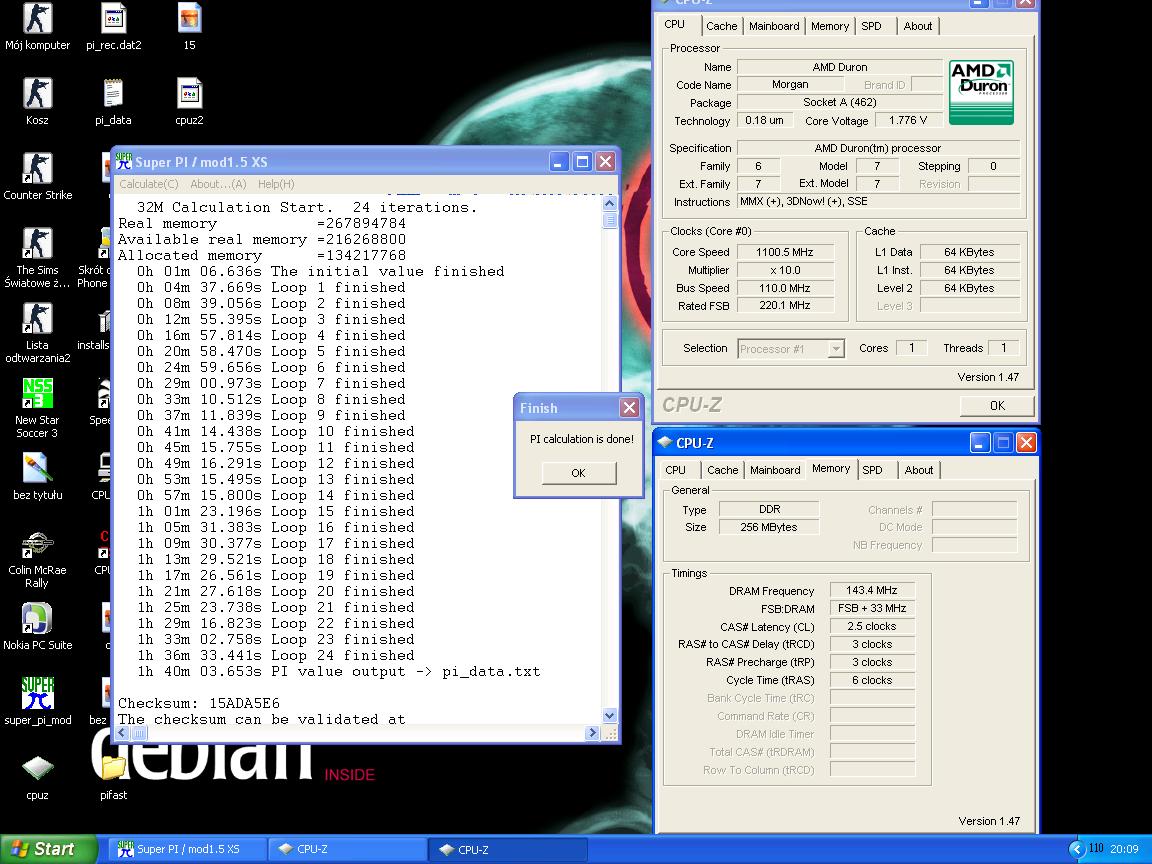Open Kosz recycle bin icon
Image resolution: width=1152 pixels, height=864 pixels.
pos(37,101)
